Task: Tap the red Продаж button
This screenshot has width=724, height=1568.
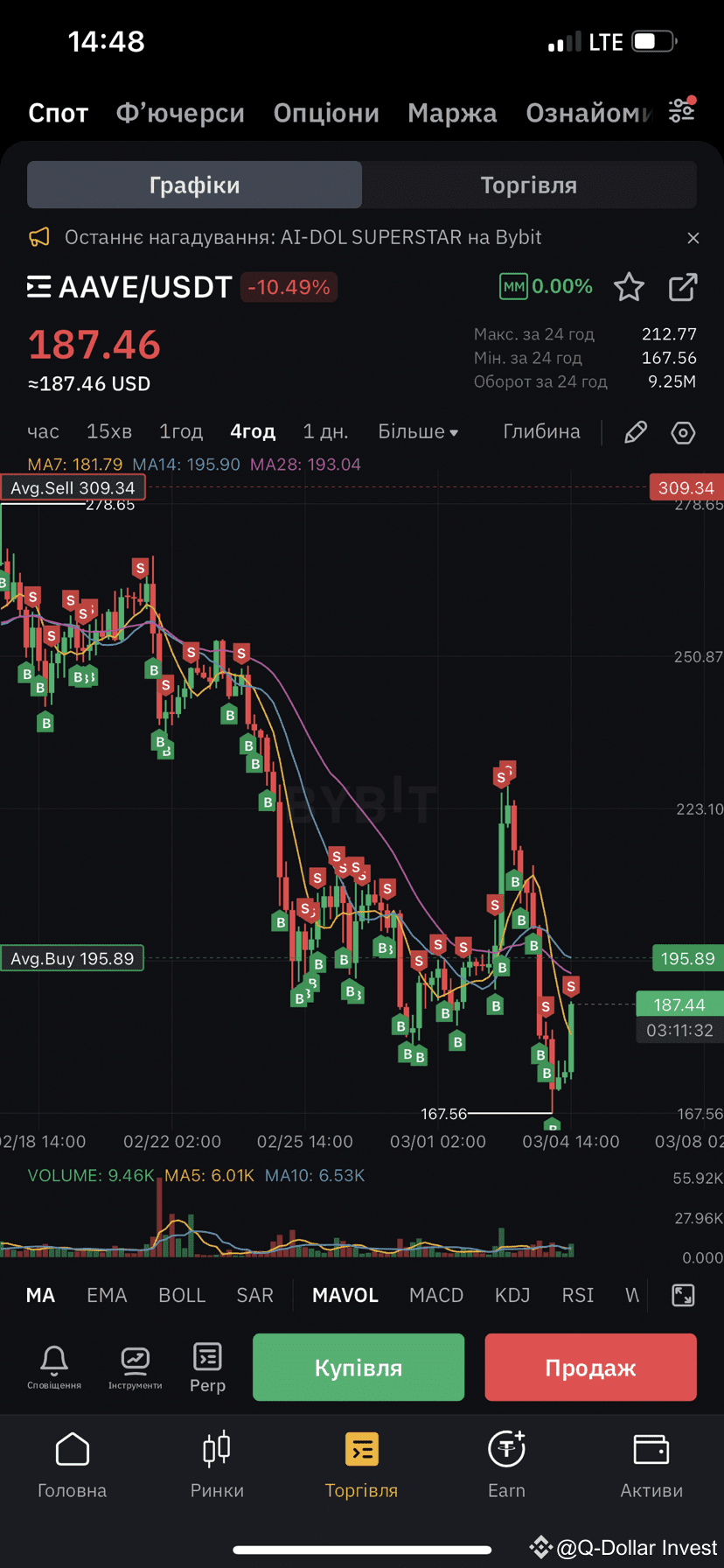Action: tap(591, 1368)
